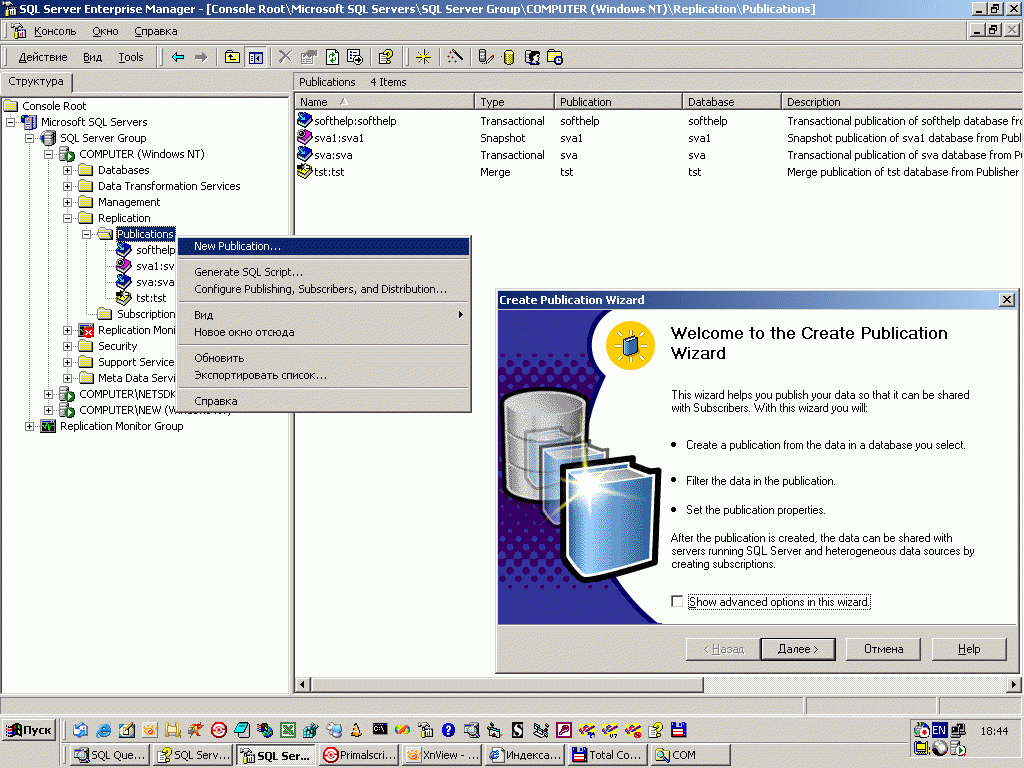Click the Help question mark toolbar icon

(385, 57)
